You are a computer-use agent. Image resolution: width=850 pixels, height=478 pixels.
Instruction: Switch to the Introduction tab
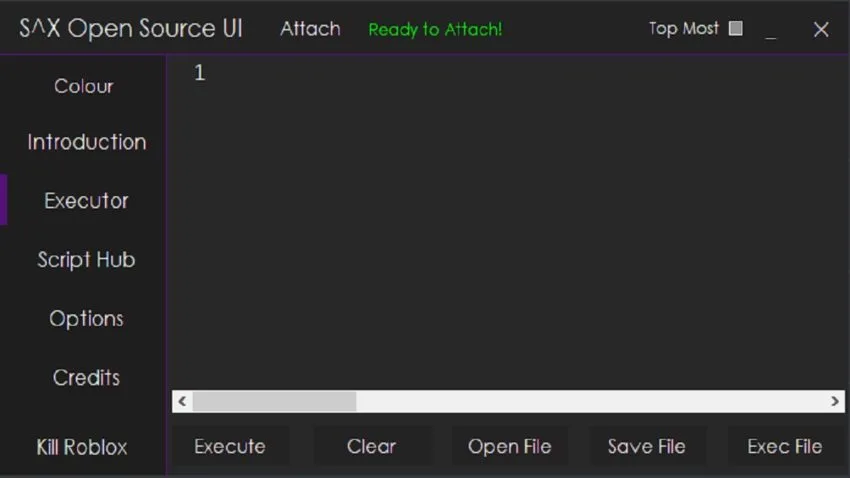click(x=87, y=142)
